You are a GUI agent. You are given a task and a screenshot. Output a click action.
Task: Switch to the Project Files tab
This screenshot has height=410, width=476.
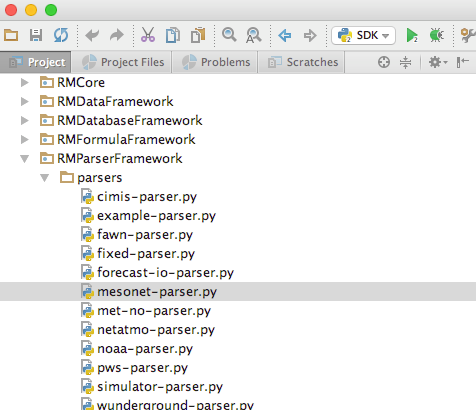point(123,62)
